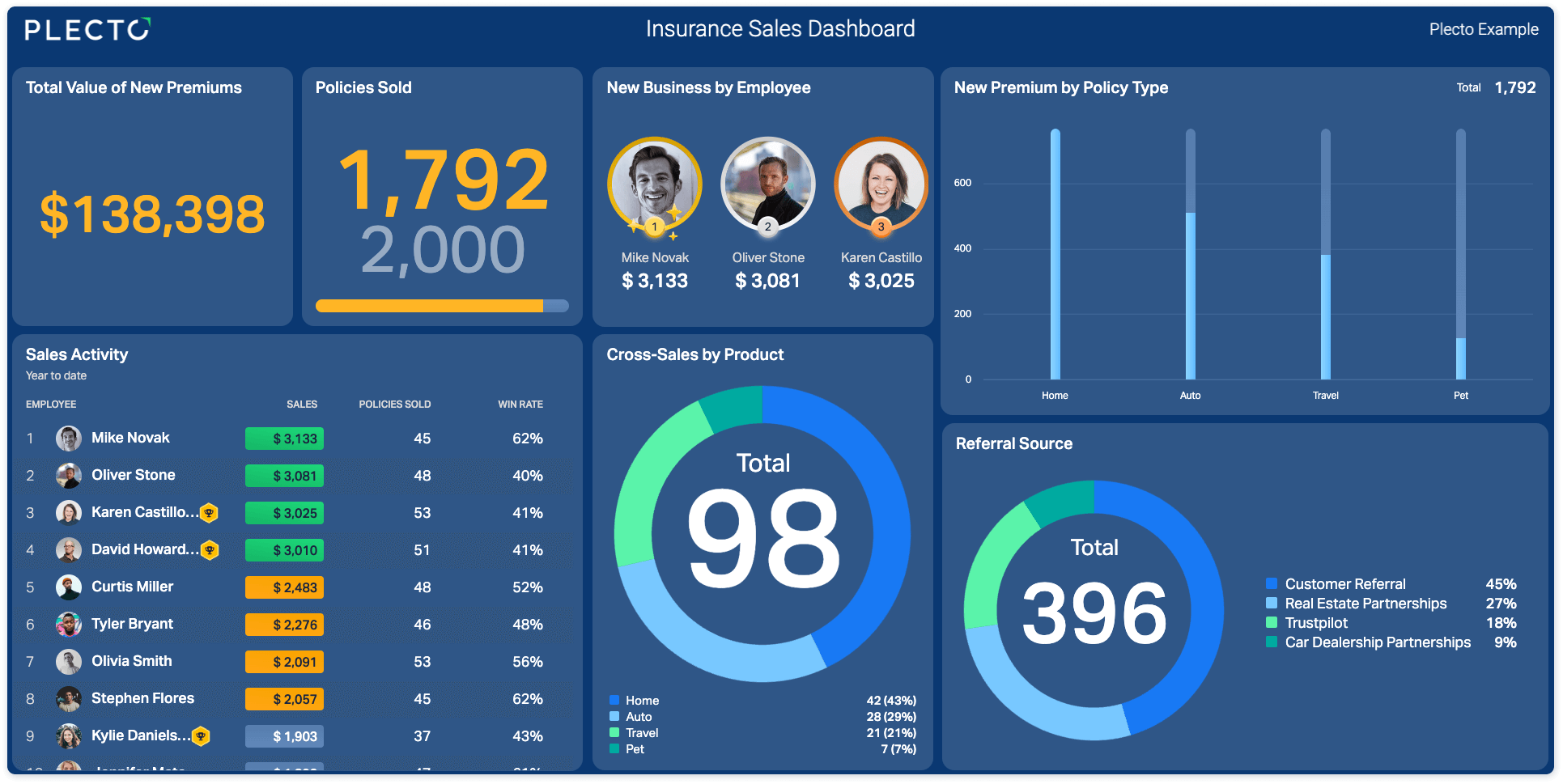Viewport: 1563px width, 784px height.
Task: Click the Policies Sold progress bar
Action: [x=442, y=306]
